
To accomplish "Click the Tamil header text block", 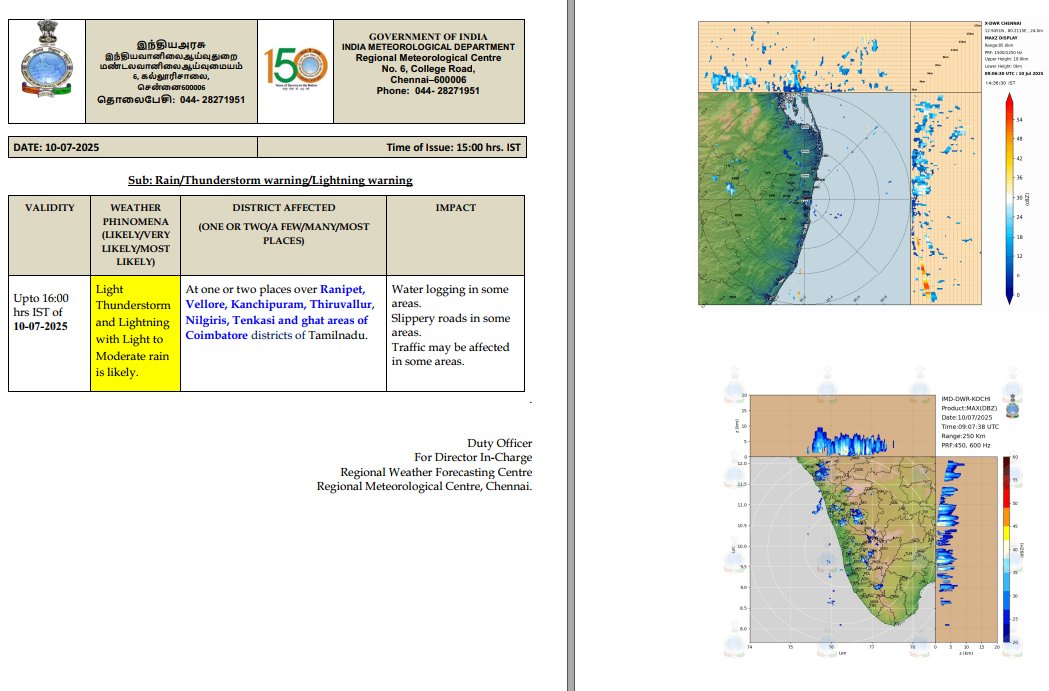I will 171,72.
